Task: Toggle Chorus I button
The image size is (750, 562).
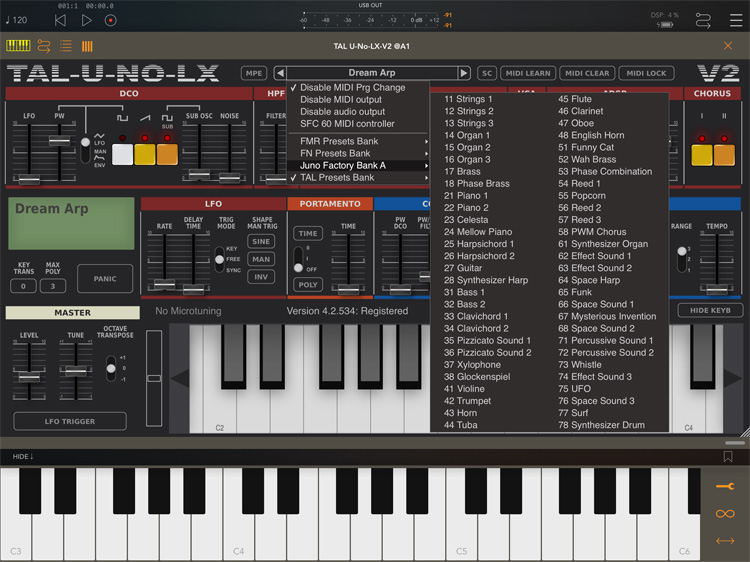Action: click(x=702, y=155)
